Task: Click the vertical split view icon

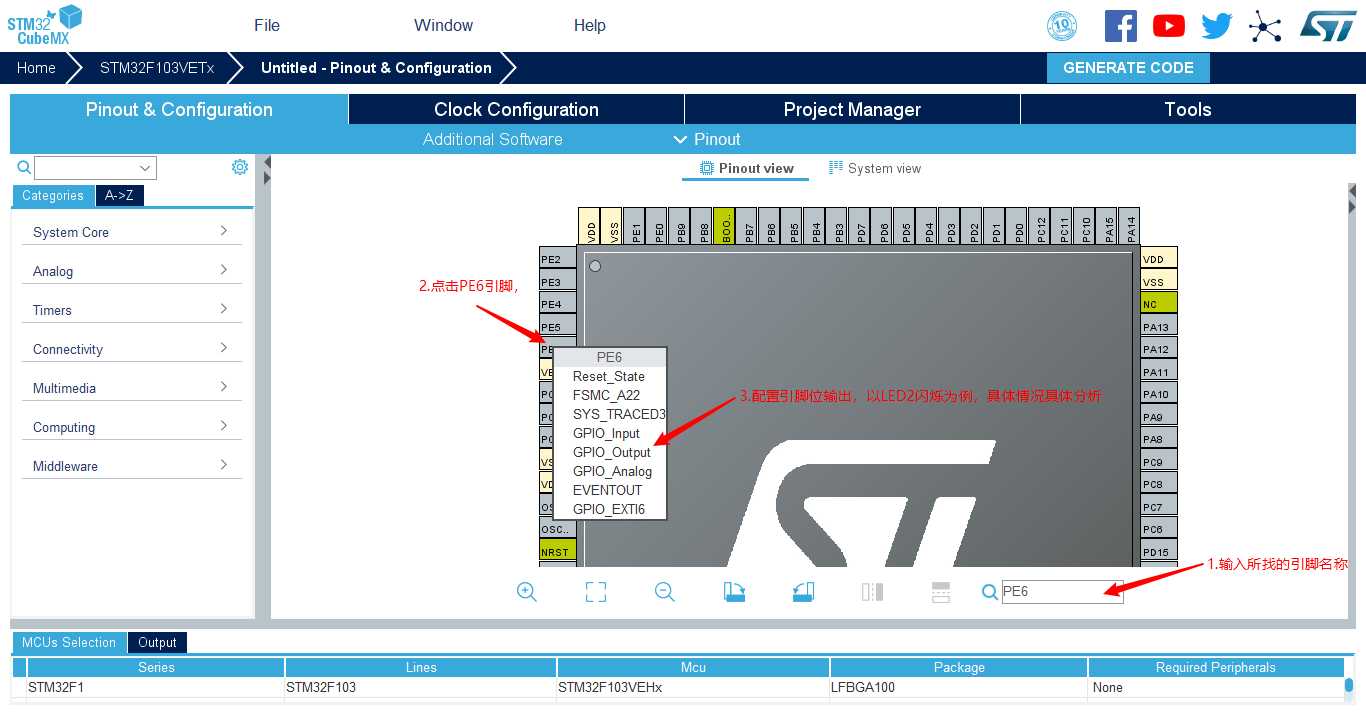Action: click(x=872, y=591)
